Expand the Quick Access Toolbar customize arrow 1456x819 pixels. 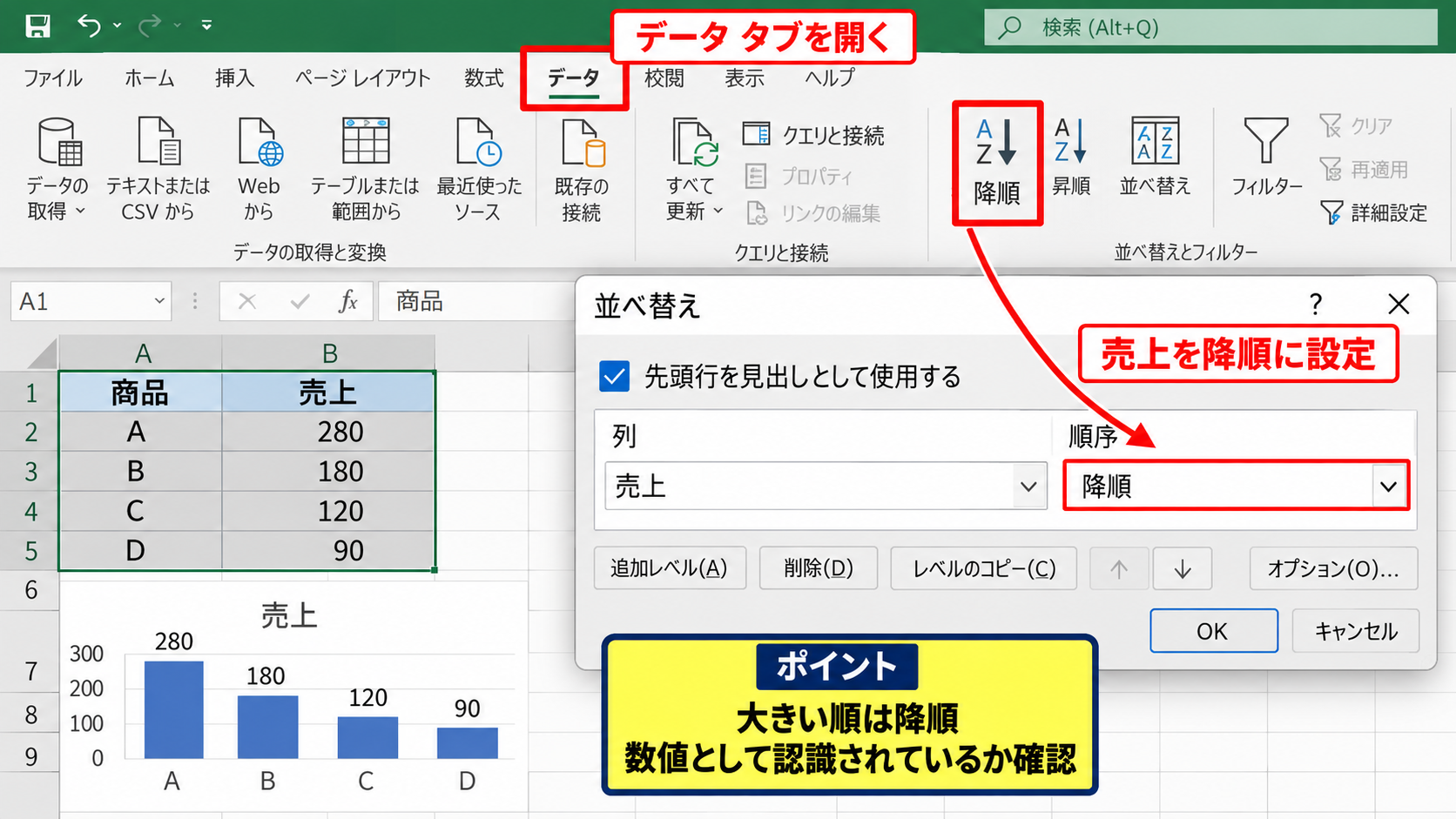click(x=206, y=25)
